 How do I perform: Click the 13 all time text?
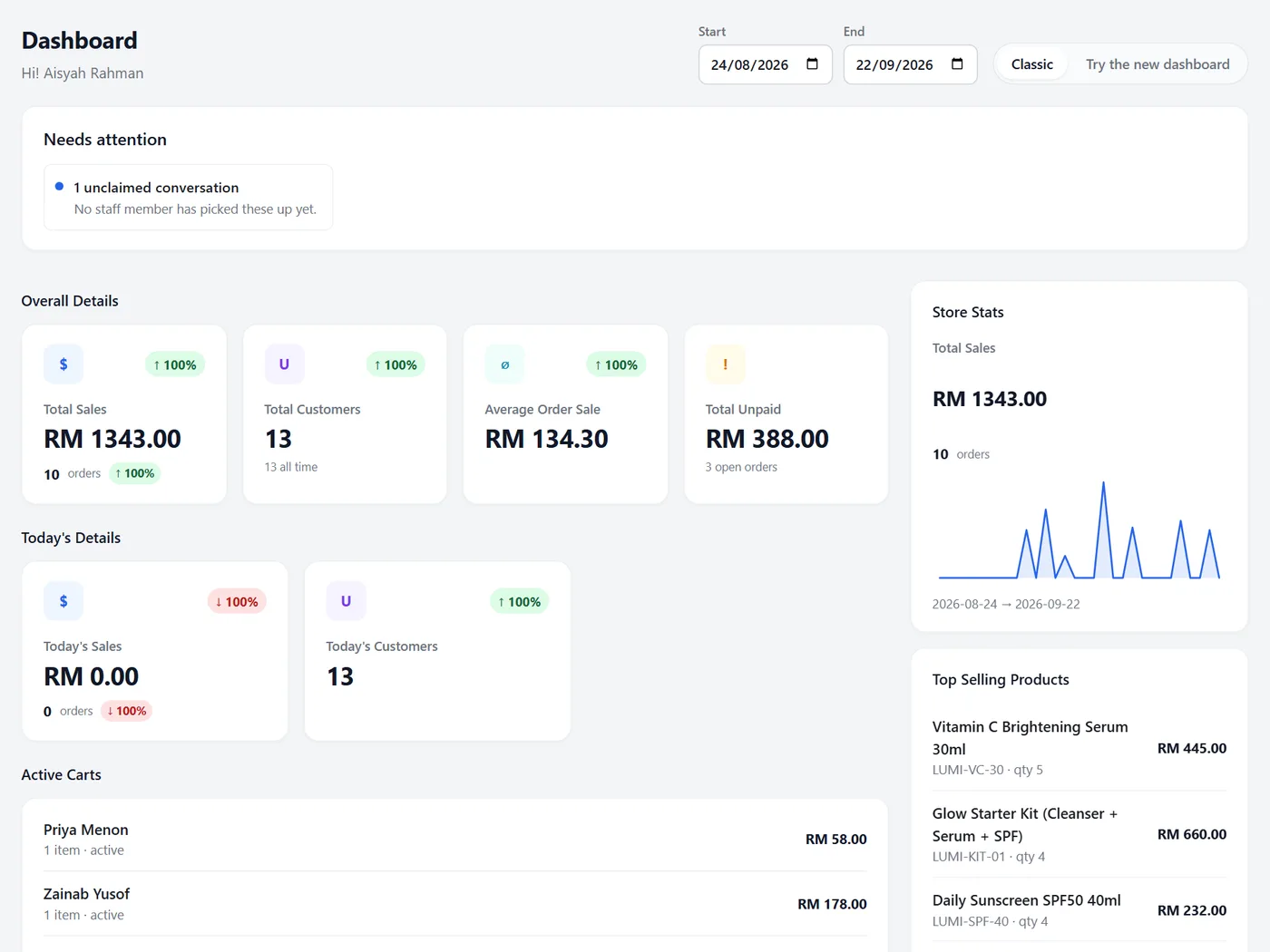point(291,467)
